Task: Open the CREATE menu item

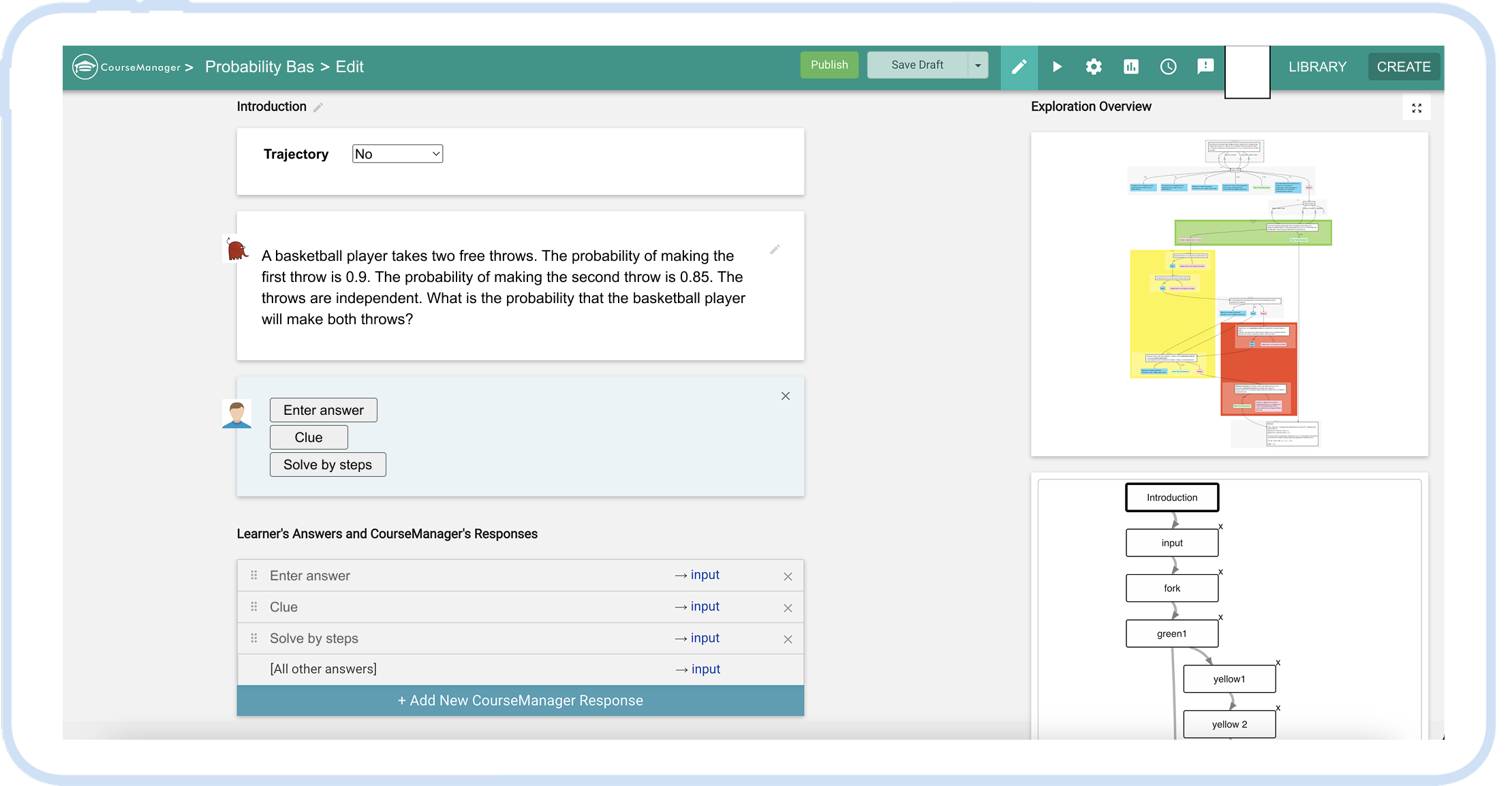Action: [1403, 67]
